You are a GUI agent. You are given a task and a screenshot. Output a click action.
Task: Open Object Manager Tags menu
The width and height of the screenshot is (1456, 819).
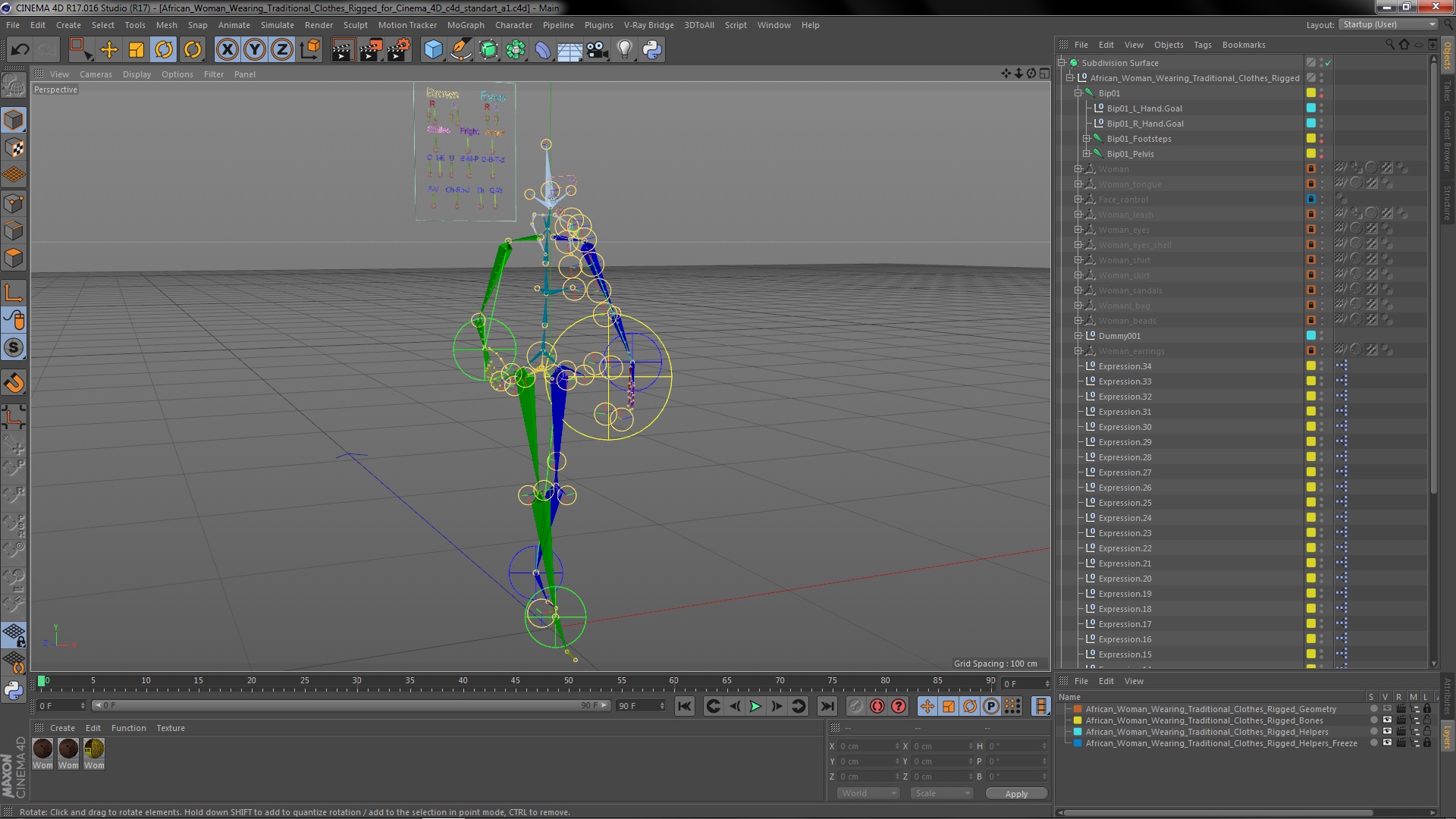(x=1202, y=45)
